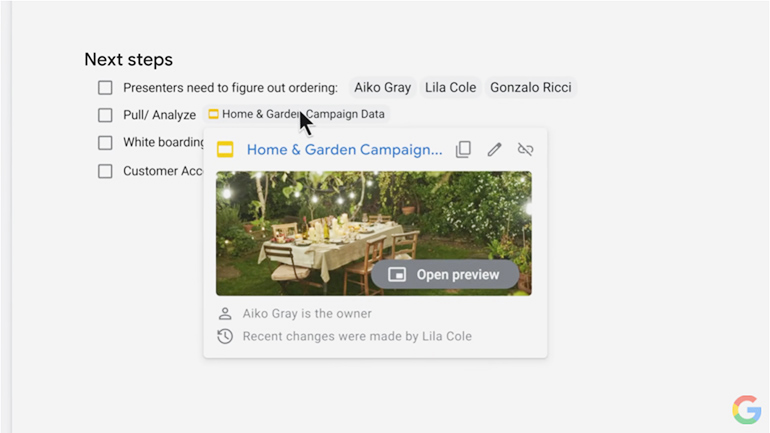The image size is (770, 433).
Task: Open the Home & Garden Campaign title link
Action: [344, 149]
